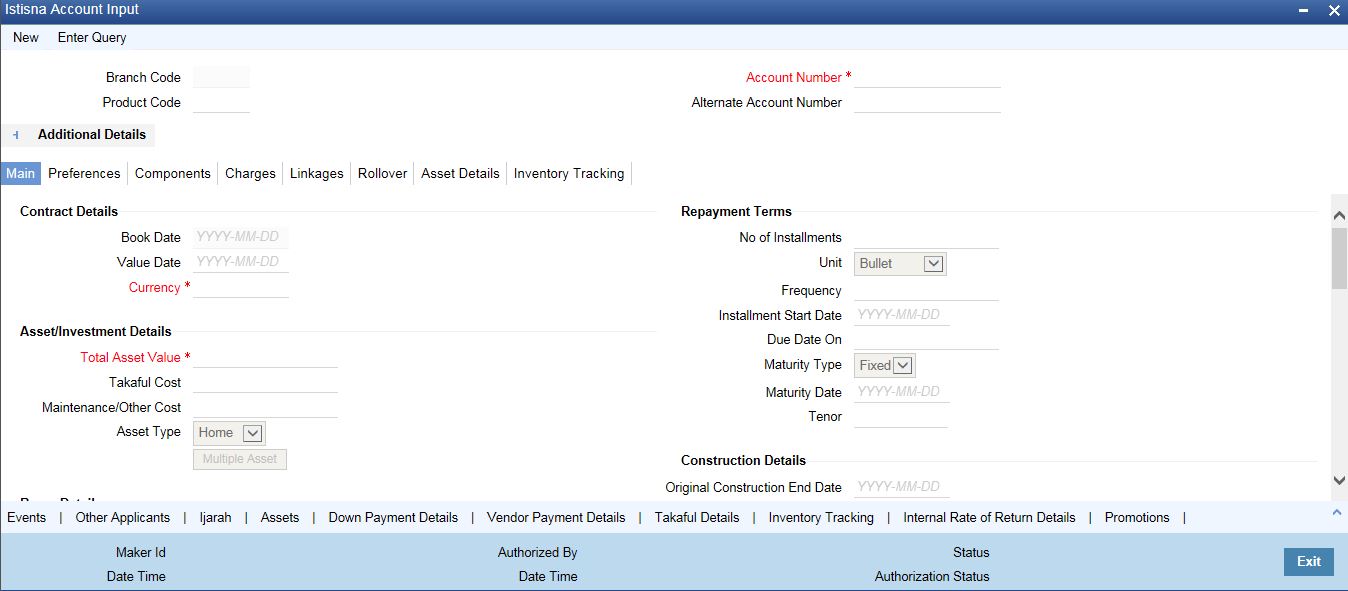Click the Additional Details heading
Screen dimensions: 1348x591
92,134
